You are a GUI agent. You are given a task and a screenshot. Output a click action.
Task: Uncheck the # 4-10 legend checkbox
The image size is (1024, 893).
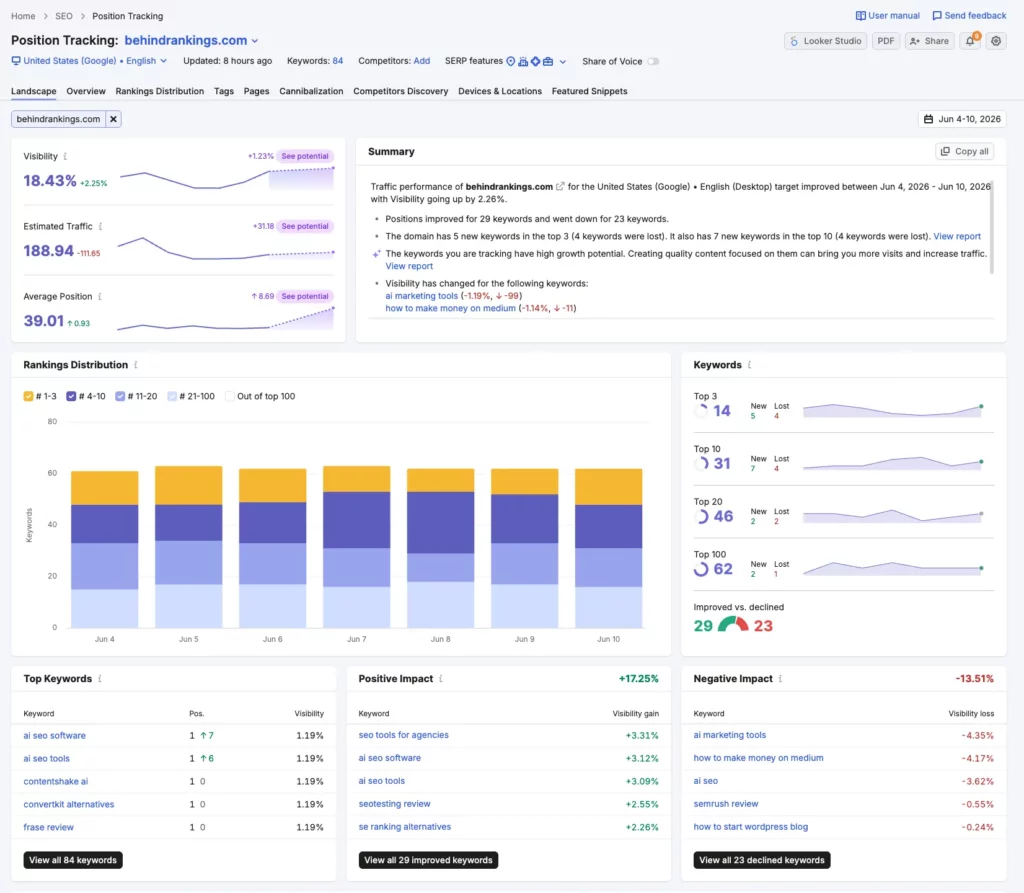[x=71, y=396]
